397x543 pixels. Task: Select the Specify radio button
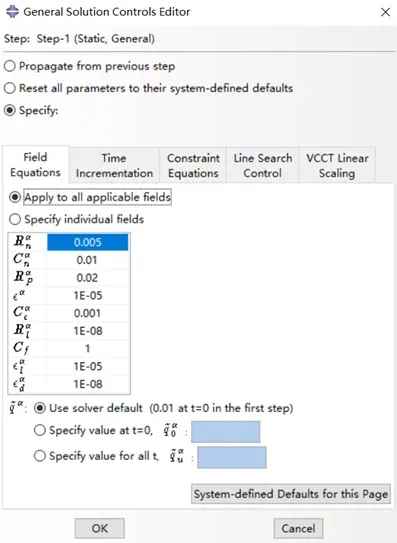[x=10, y=110]
